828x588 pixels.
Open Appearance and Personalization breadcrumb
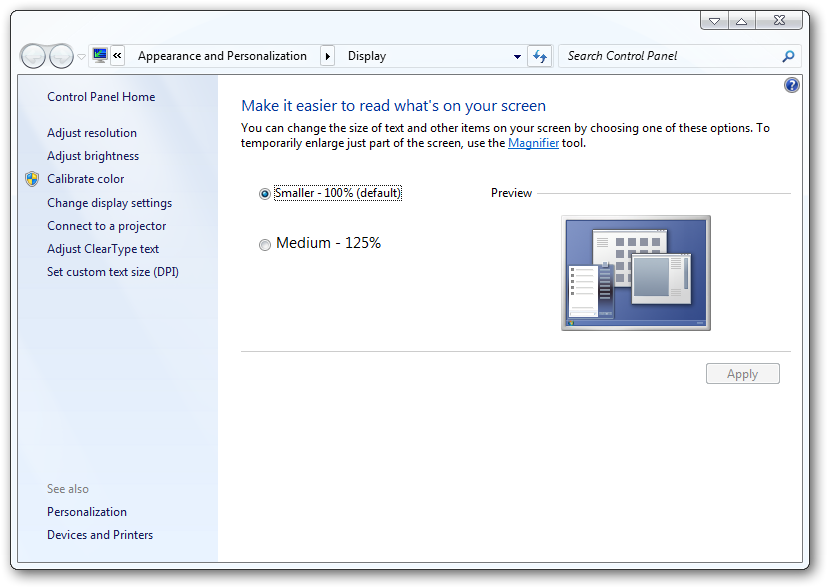pos(222,56)
